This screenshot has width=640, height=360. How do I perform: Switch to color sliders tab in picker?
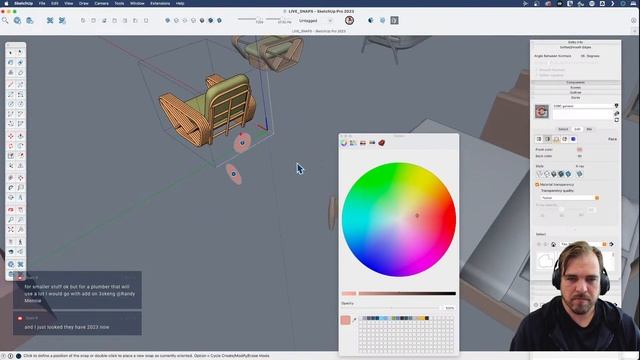pyautogui.click(x=353, y=142)
